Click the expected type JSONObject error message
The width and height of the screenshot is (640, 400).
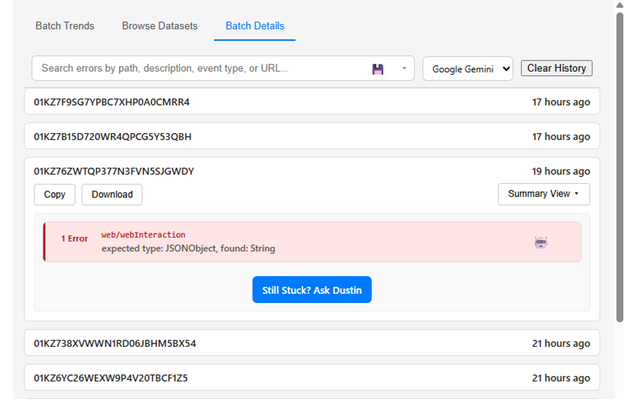click(188, 248)
